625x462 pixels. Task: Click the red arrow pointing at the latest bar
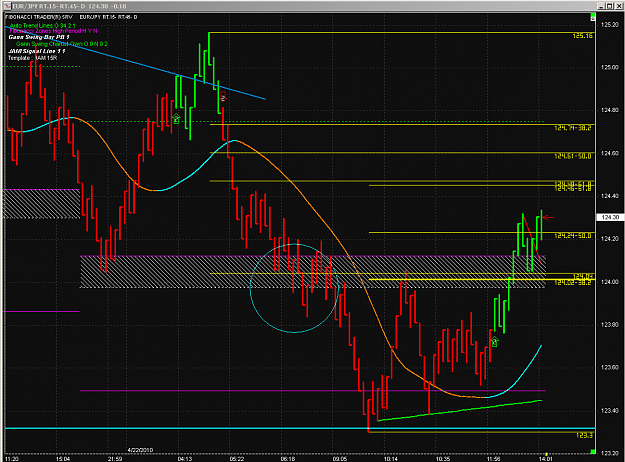(x=548, y=217)
